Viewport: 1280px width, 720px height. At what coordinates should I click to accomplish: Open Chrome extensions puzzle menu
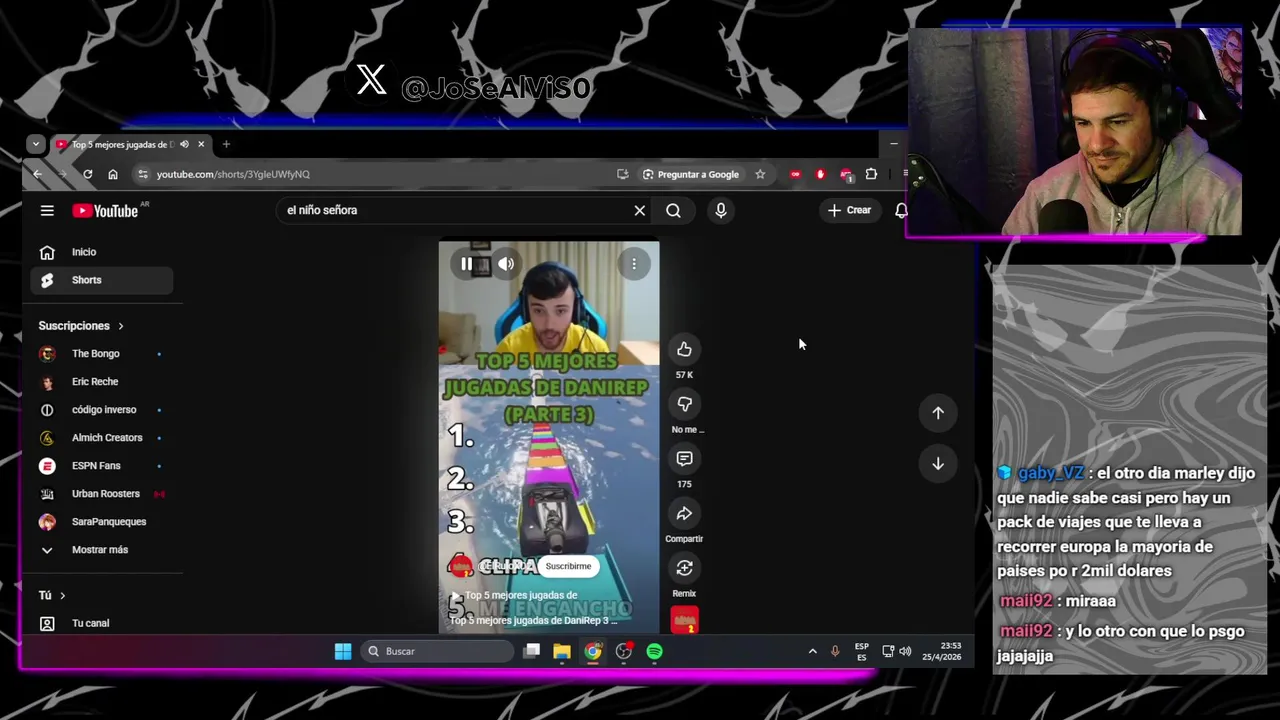(x=871, y=174)
